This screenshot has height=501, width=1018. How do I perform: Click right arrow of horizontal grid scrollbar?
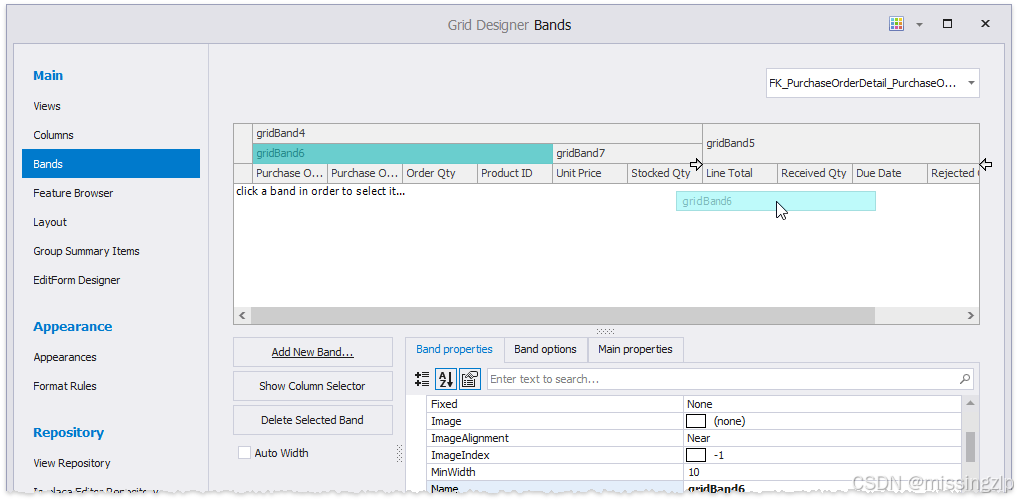click(971, 315)
